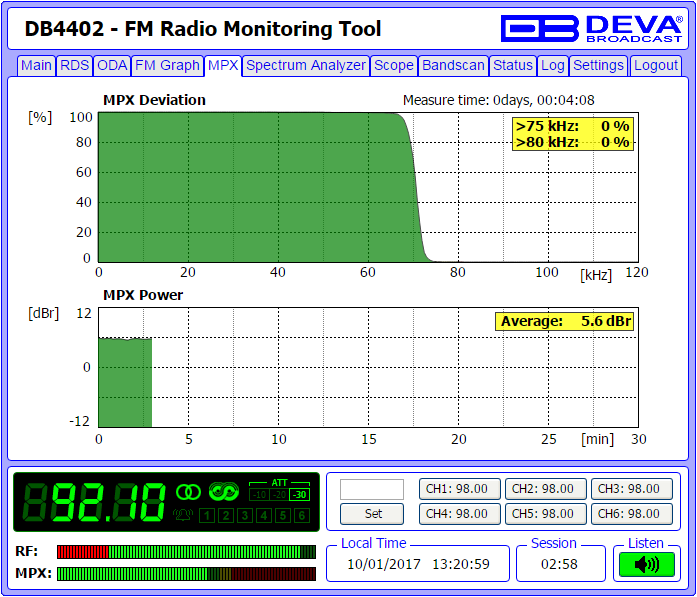The height and width of the screenshot is (597, 697).
Task: Click the RF level meter bar
Action: point(186,552)
